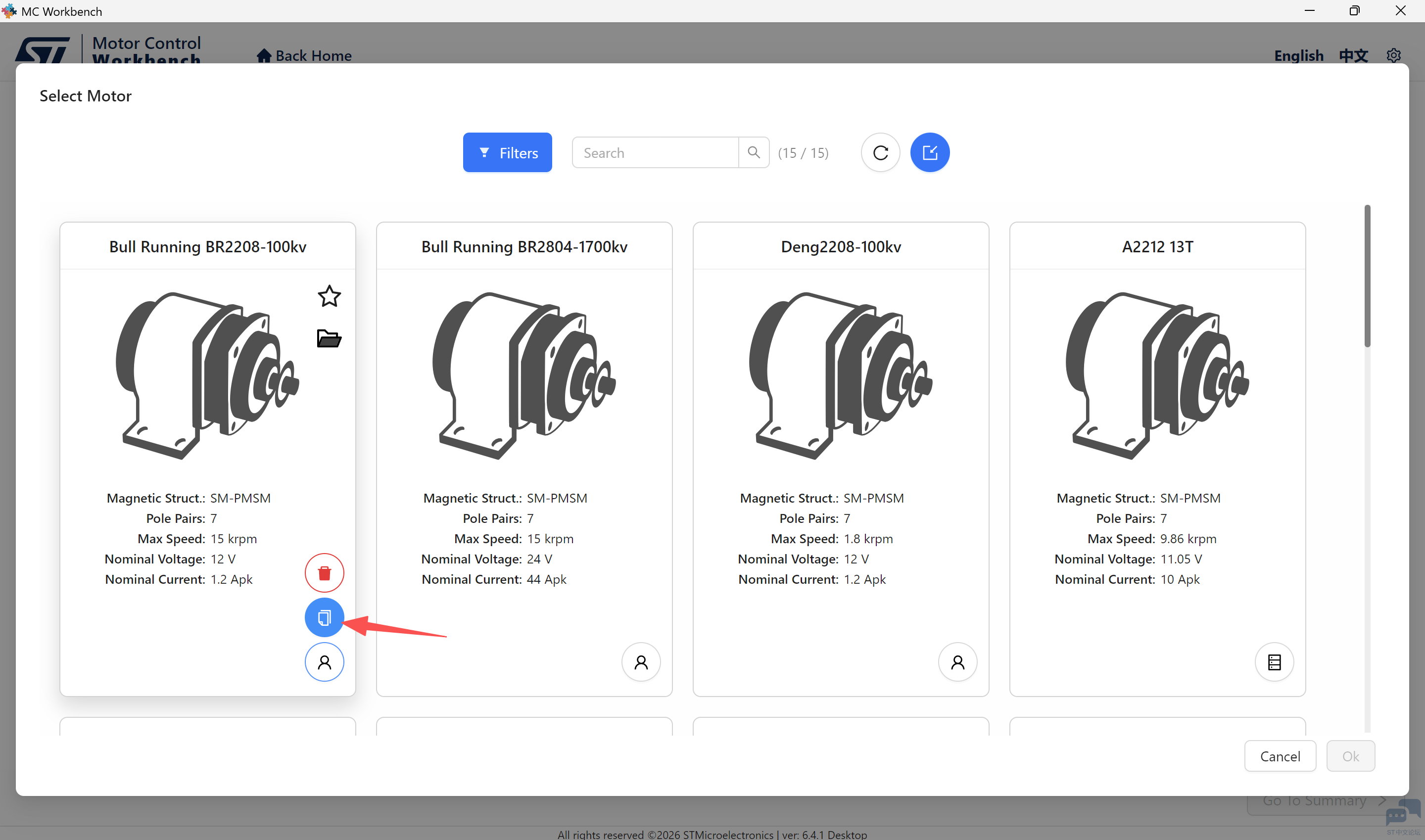This screenshot has height=840, width=1425.
Task: Select the Bull Running BR2804-1700kv motor image
Action: (523, 375)
